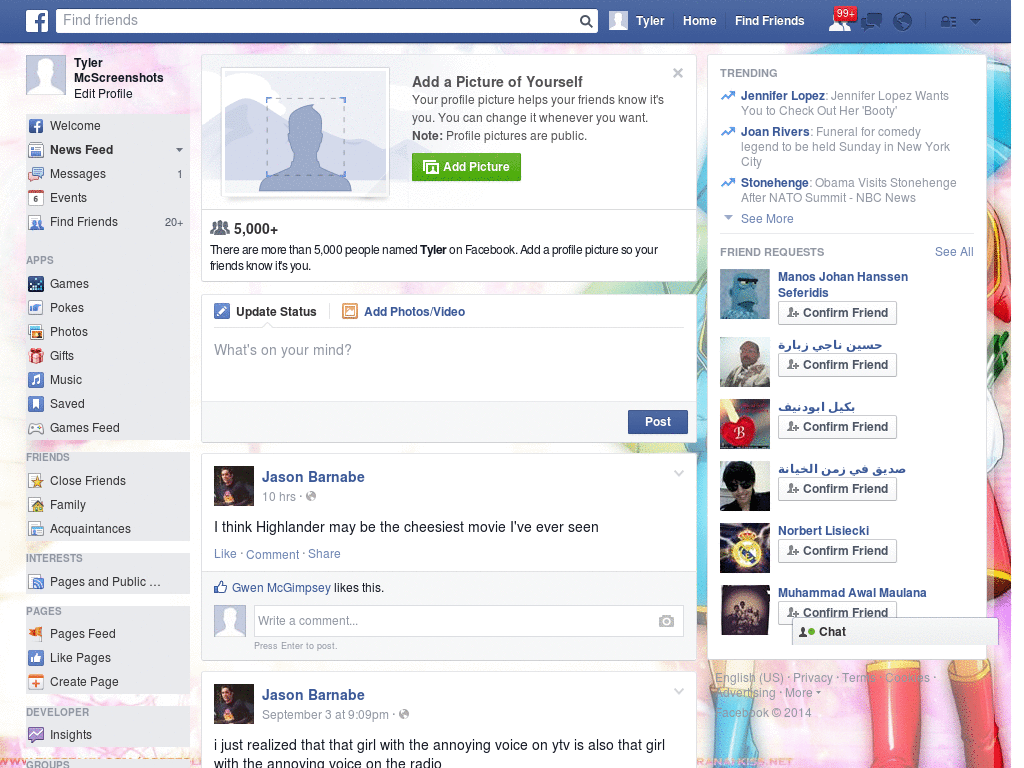The height and width of the screenshot is (768, 1024).
Task: Click the Welcome icon in sidebar
Action: click(36, 126)
